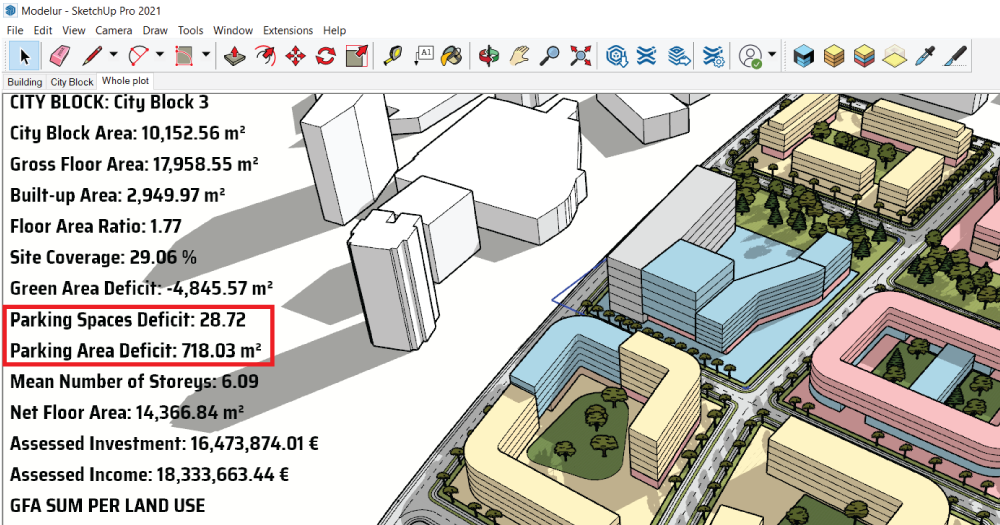Open the 3D Warehouse icon
1000x525 pixels.
pos(617,56)
